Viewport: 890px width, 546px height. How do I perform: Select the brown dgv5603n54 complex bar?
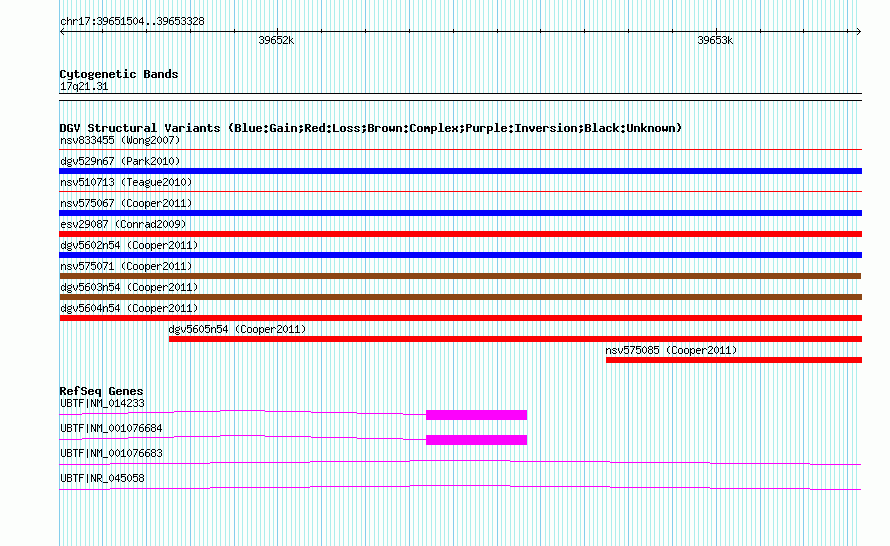(460, 297)
